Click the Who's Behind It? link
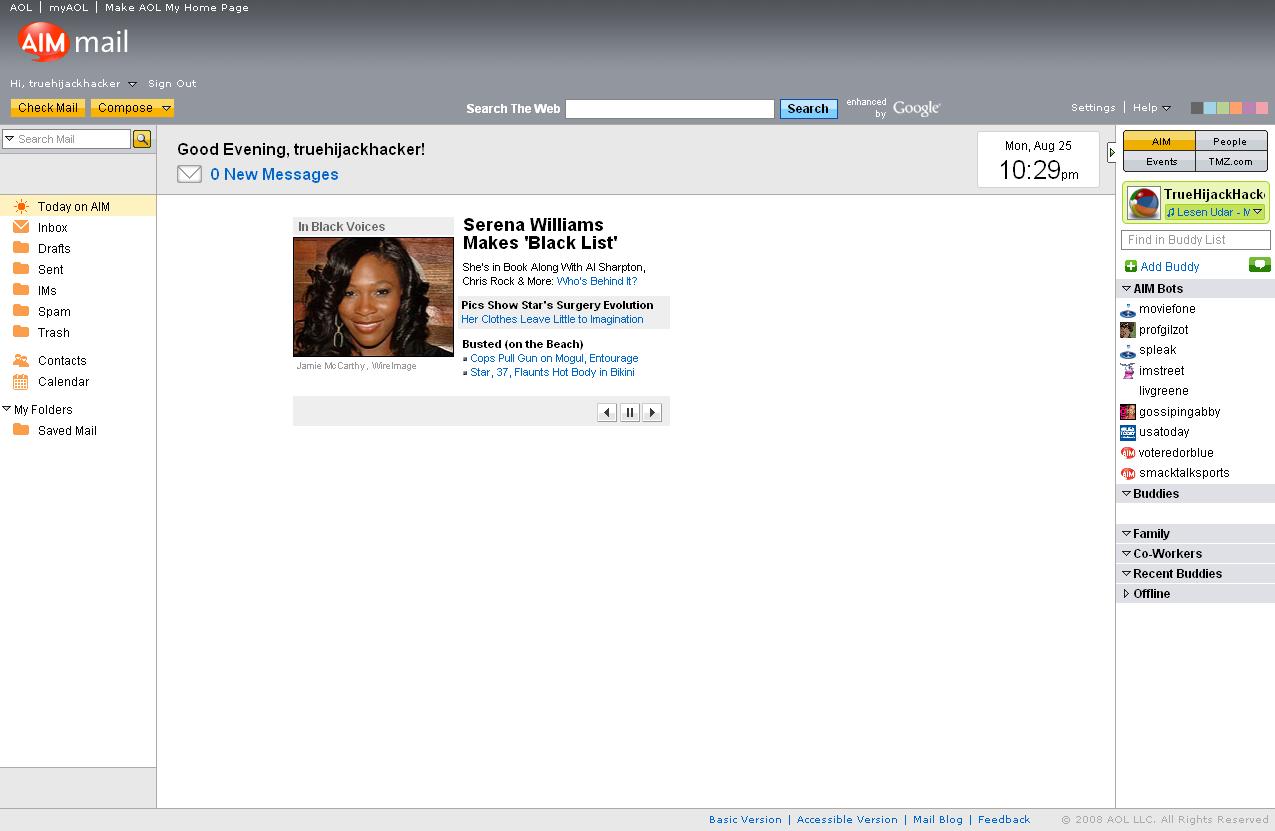1275x831 pixels. (x=597, y=281)
